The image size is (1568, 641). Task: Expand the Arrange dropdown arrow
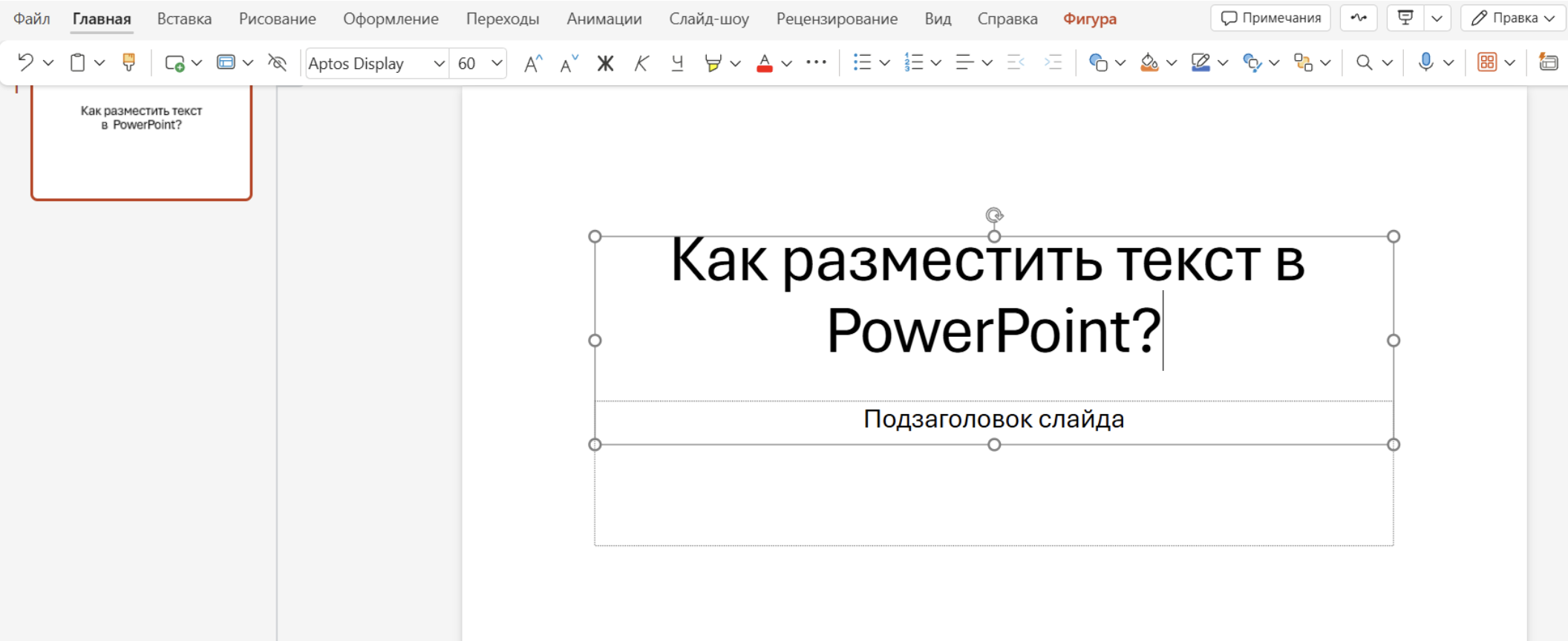click(1325, 63)
